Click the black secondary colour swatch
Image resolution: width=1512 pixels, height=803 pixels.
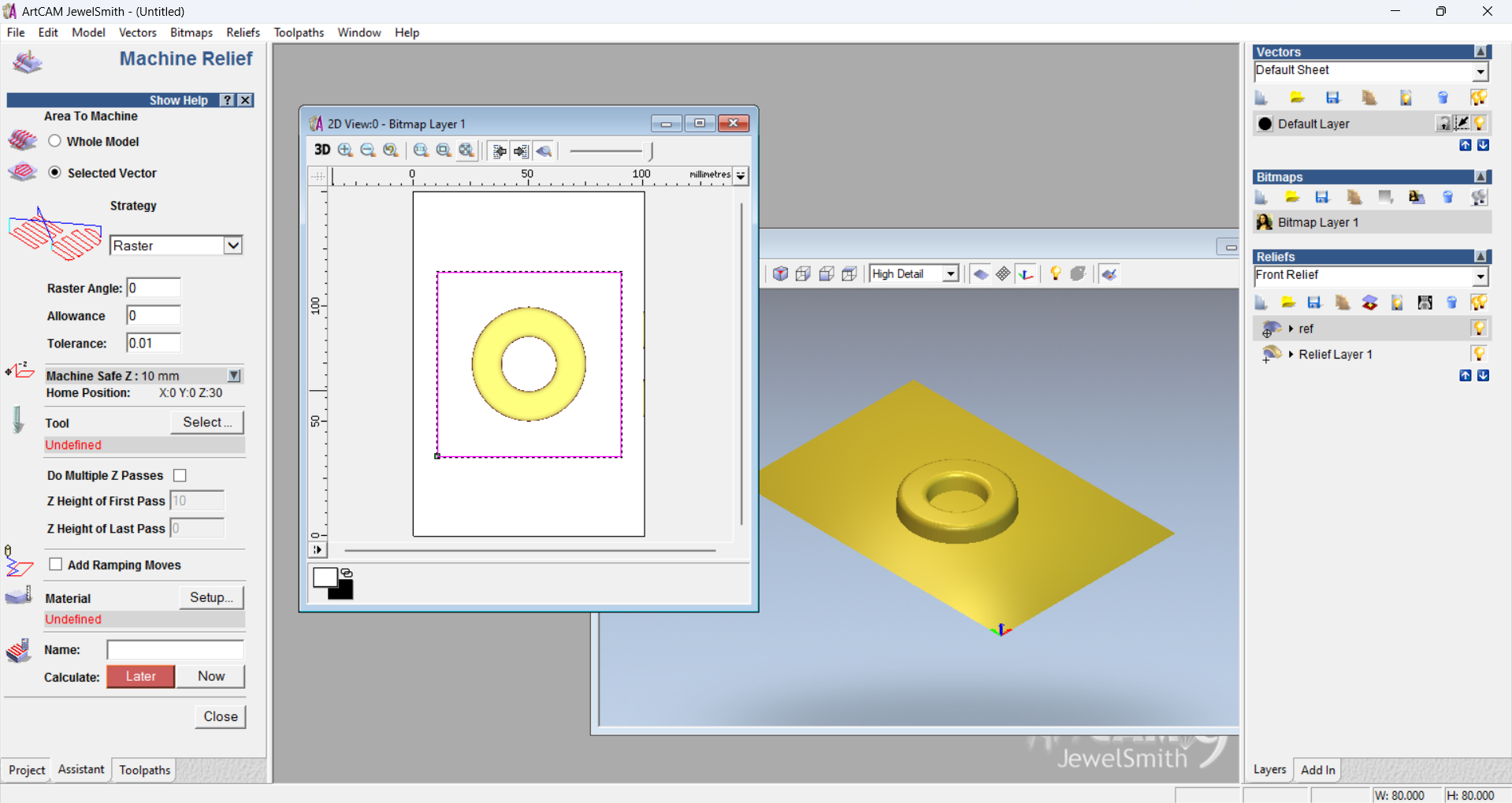(x=344, y=591)
